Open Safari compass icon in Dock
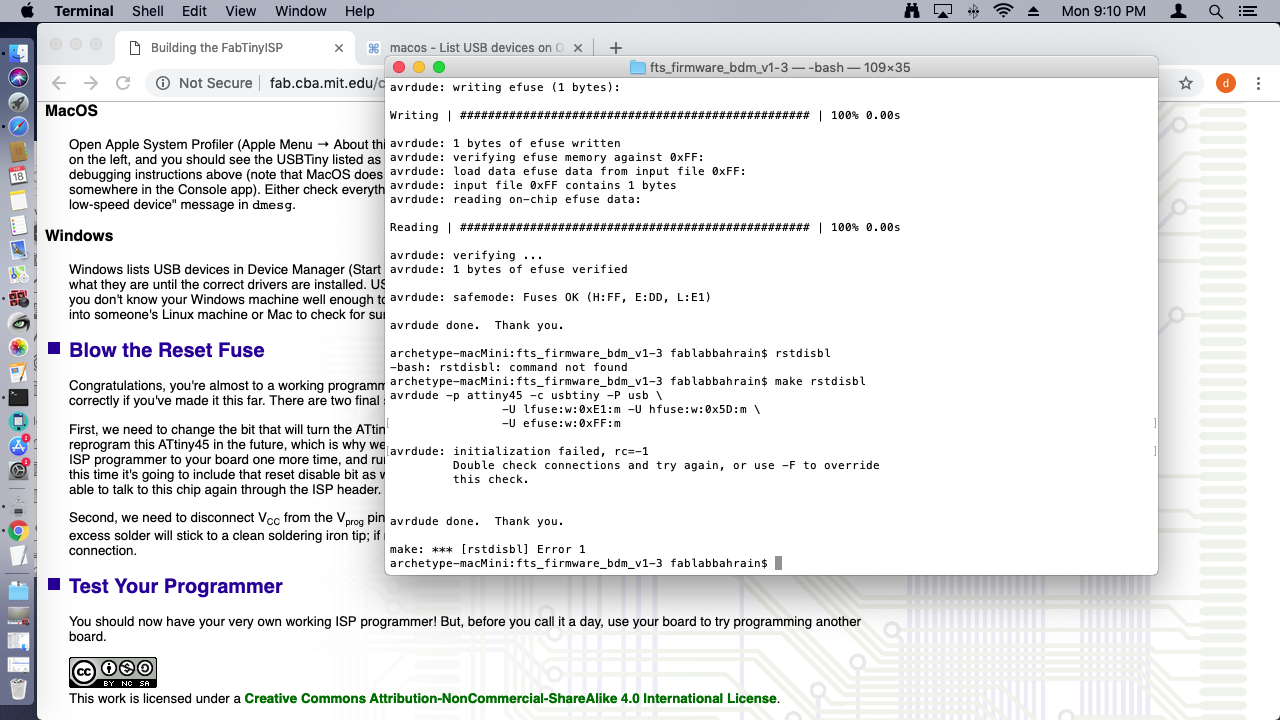Image resolution: width=1280 pixels, height=720 pixels. (x=18, y=127)
